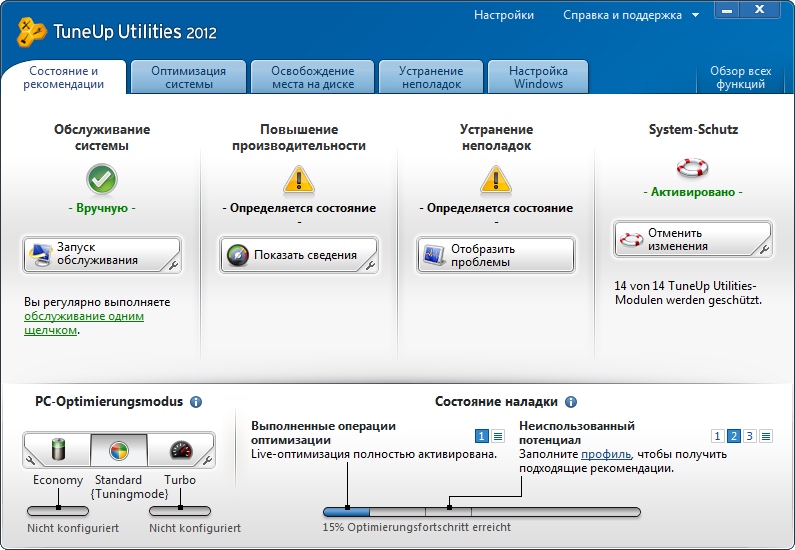Follow the профиль link
Screen dimensions: 795x550
pos(606,454)
